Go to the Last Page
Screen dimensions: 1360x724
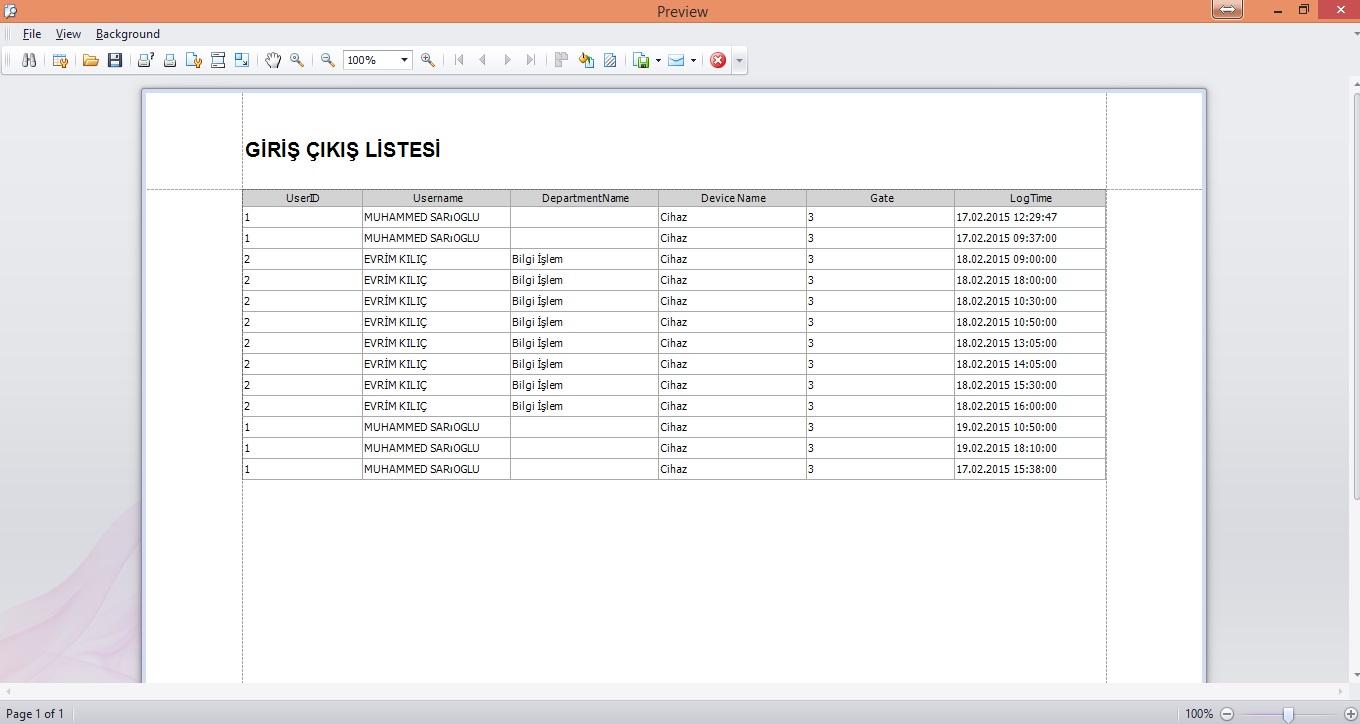point(531,60)
